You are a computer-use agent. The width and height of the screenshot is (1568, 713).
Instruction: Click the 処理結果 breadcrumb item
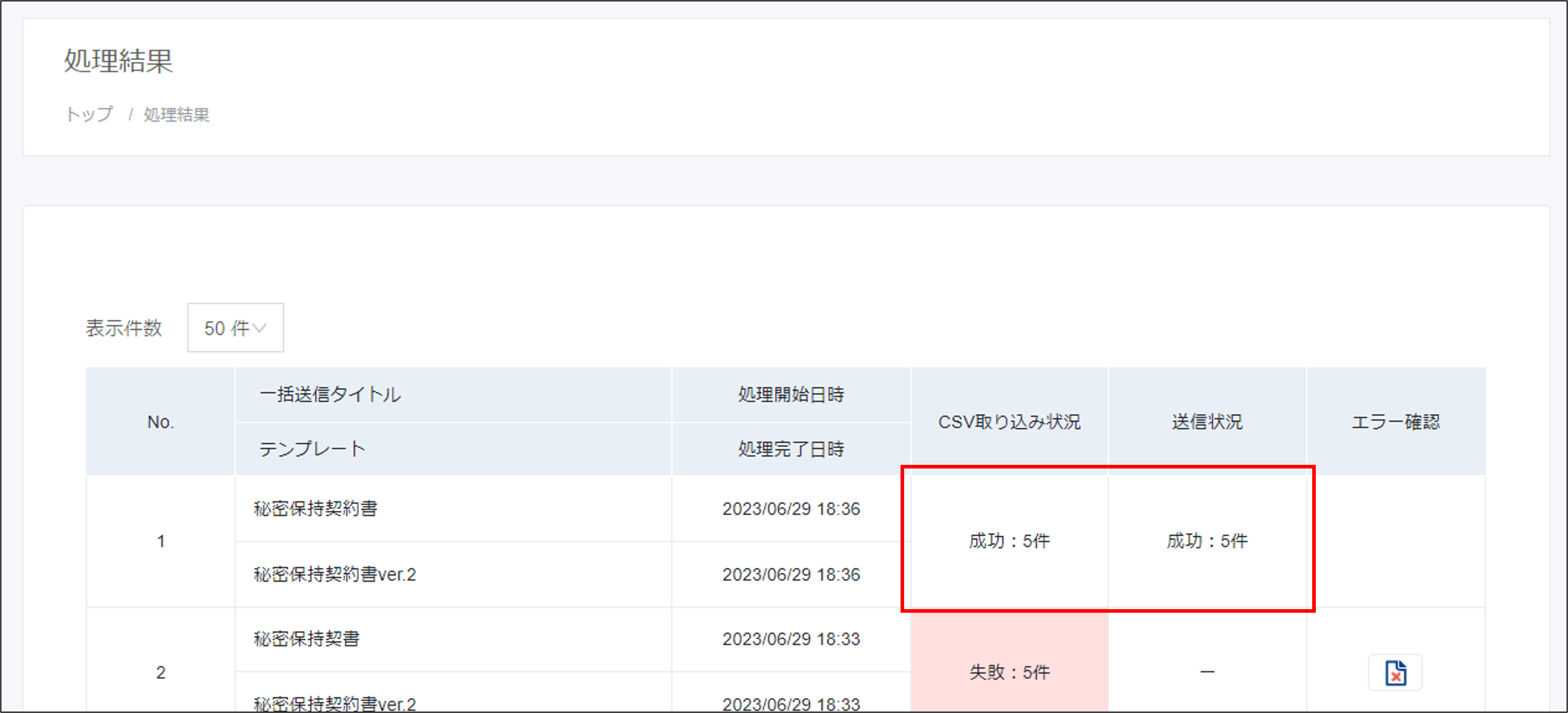(176, 114)
